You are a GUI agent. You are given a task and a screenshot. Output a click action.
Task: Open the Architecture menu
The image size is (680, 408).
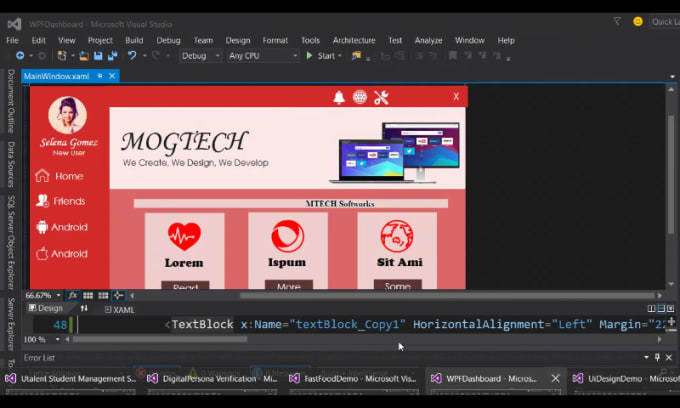tap(354, 40)
